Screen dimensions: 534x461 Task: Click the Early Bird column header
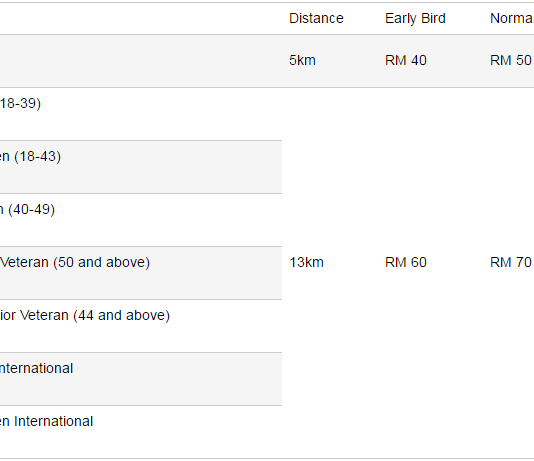(415, 18)
